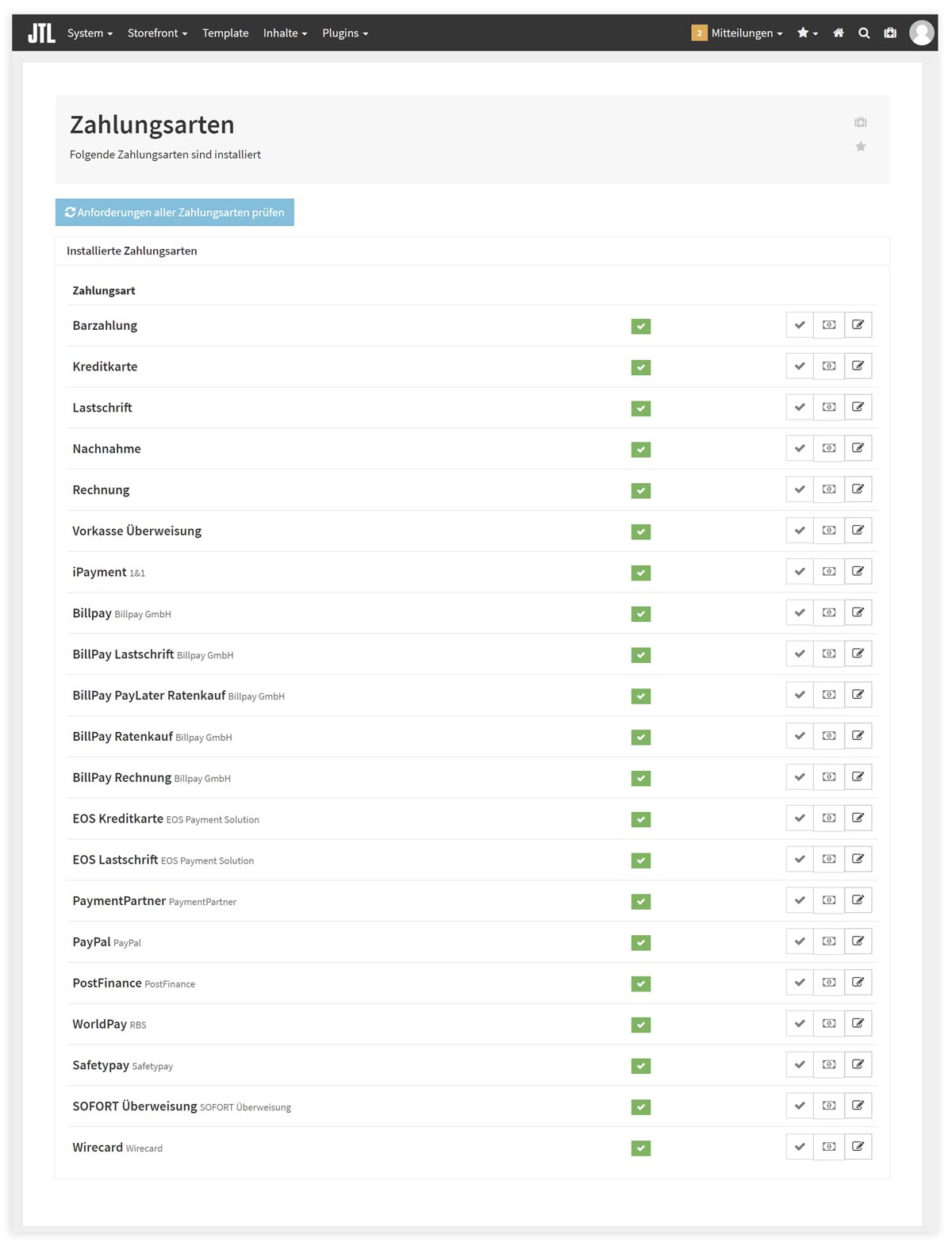Open the payment log icon for Kreditkarte
The width and height of the screenshot is (952, 1246).
[x=829, y=366]
